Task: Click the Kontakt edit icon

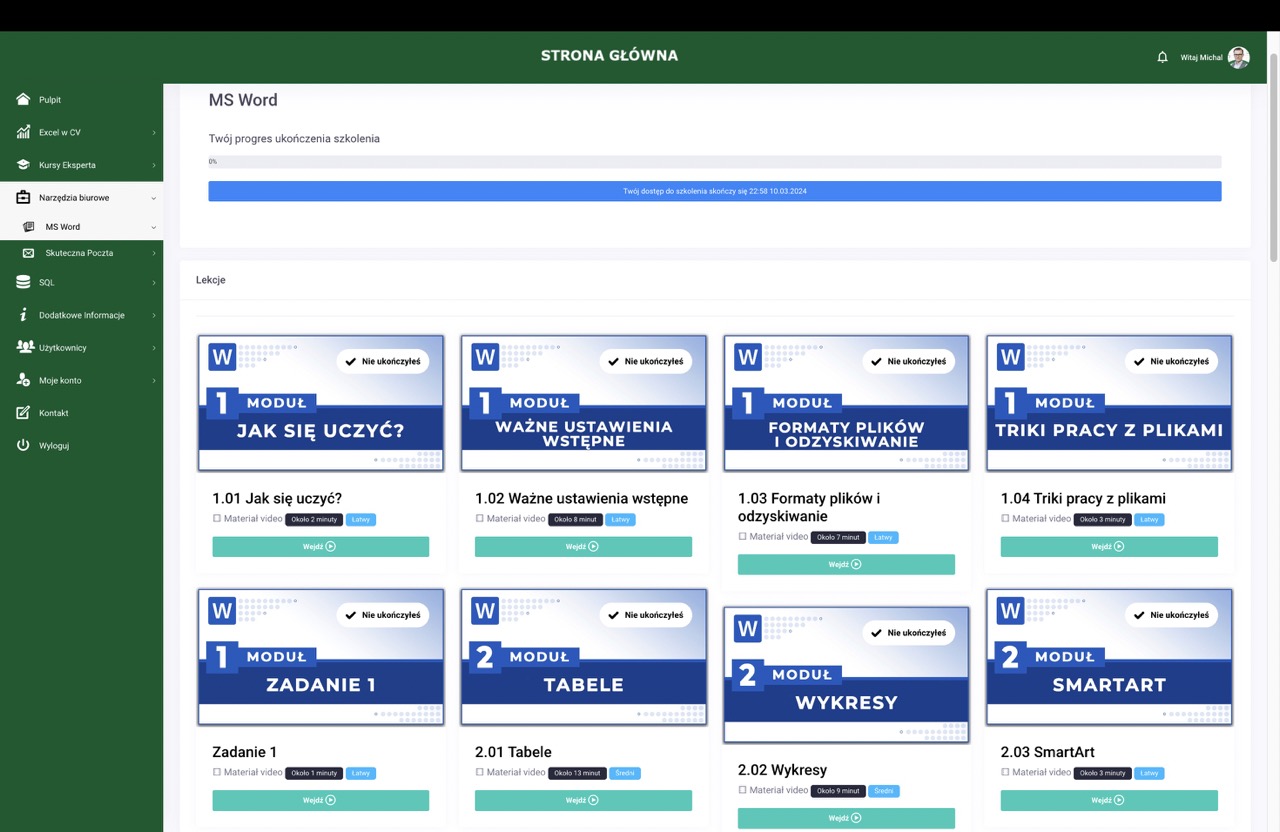Action: click(x=23, y=413)
